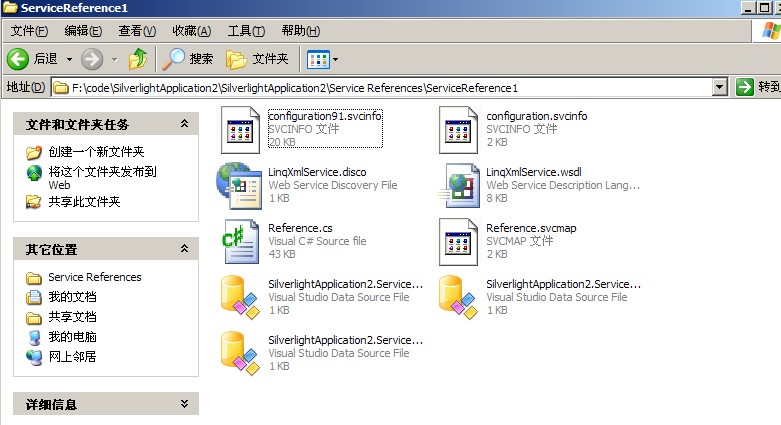Open the 编辑(E) menu

click(x=83, y=31)
